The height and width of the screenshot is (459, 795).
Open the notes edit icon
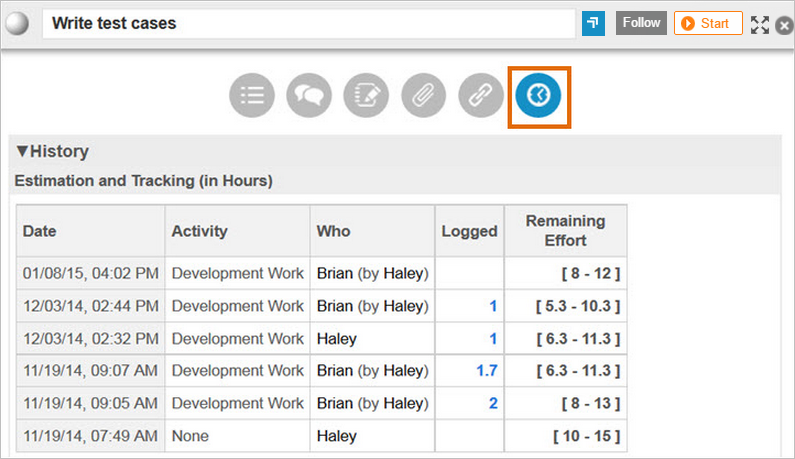coord(366,96)
